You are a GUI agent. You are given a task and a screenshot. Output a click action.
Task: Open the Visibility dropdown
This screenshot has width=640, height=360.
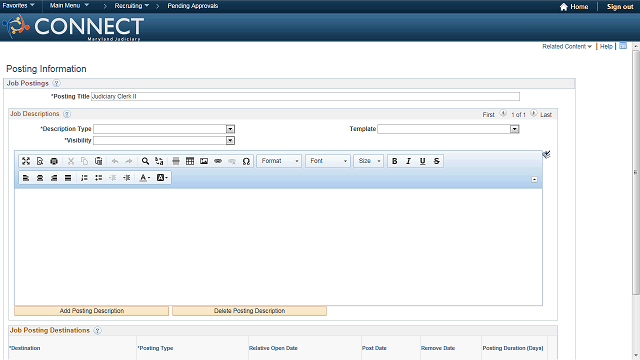pyautogui.click(x=230, y=140)
